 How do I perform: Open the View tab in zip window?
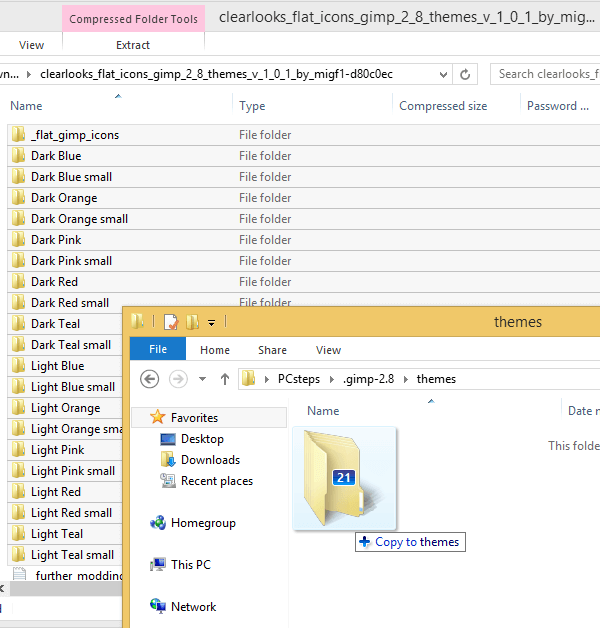(x=31, y=45)
